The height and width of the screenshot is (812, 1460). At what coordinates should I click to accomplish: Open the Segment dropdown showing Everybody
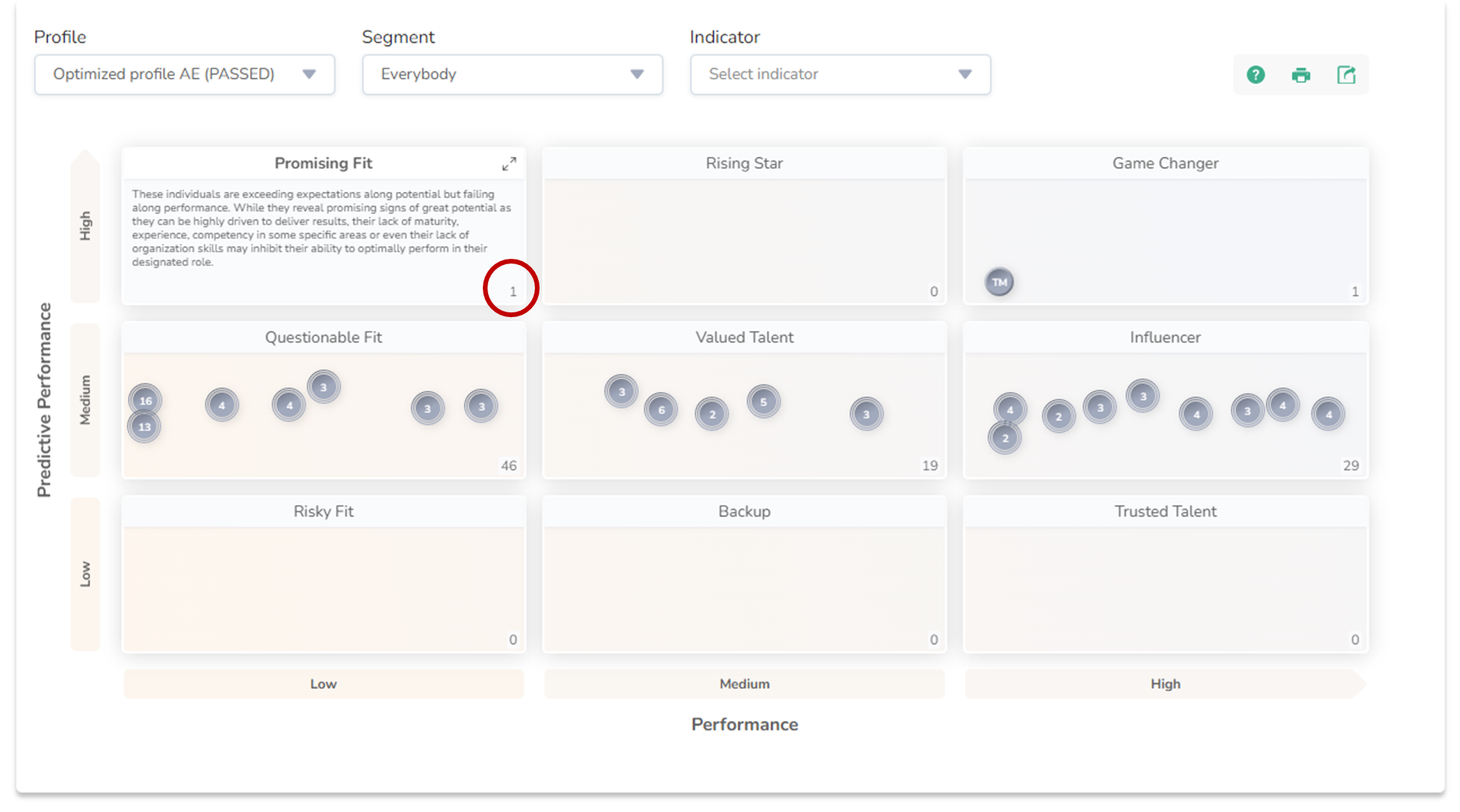[x=512, y=75]
